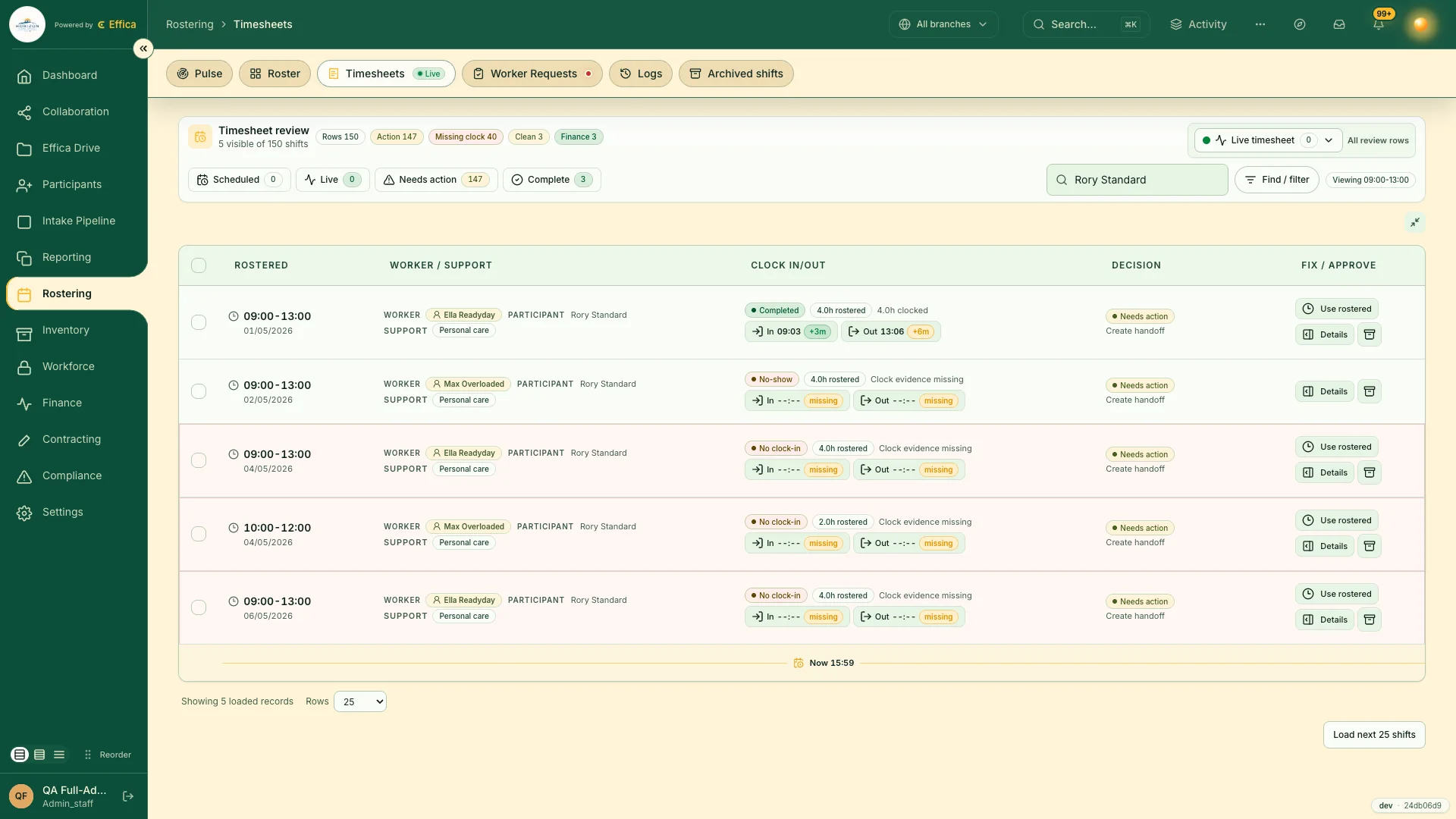
Task: Click the Horizon organization logo
Action: pyautogui.click(x=27, y=24)
